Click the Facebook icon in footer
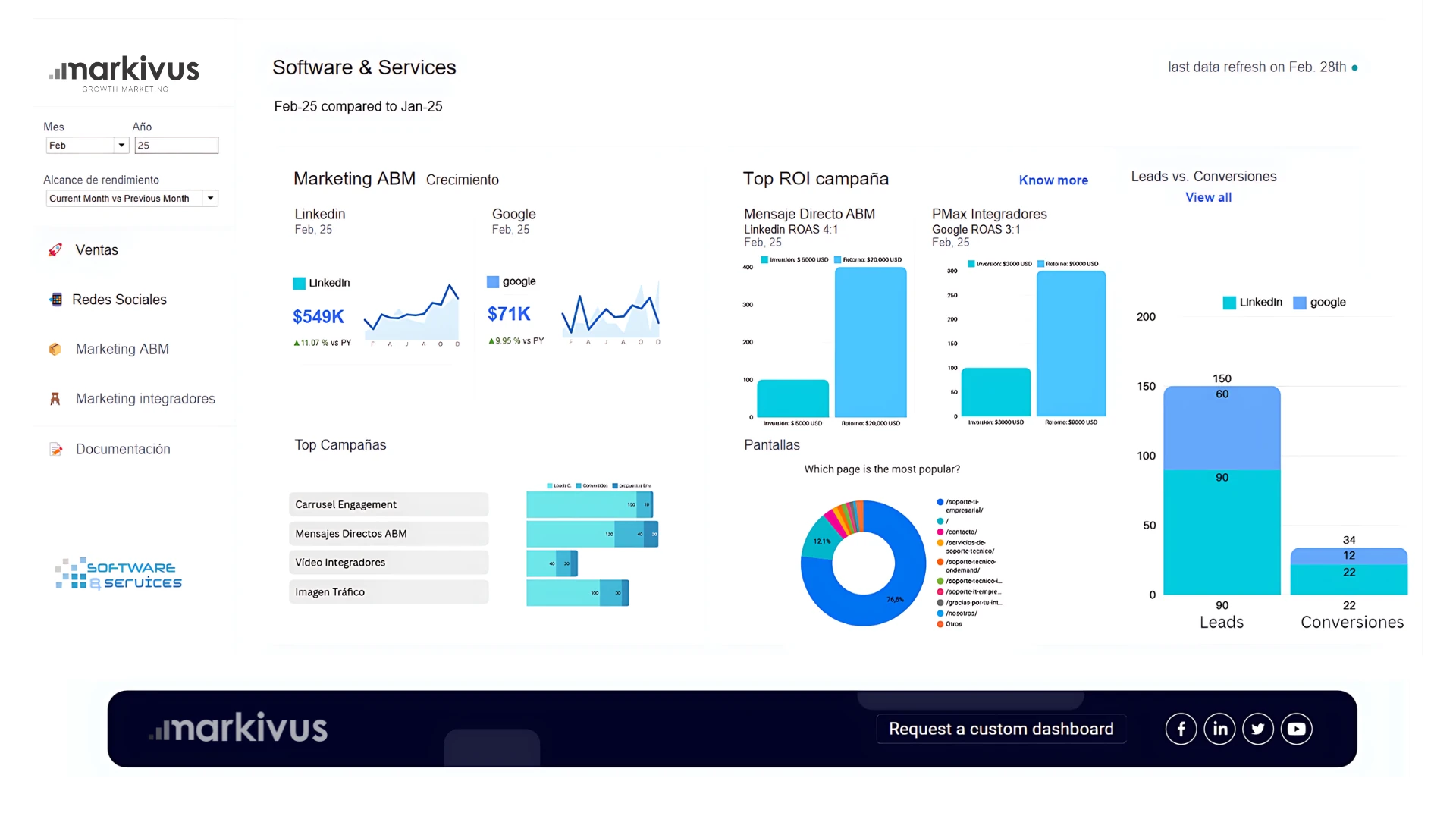Image resolution: width=1456 pixels, height=819 pixels. (1181, 729)
